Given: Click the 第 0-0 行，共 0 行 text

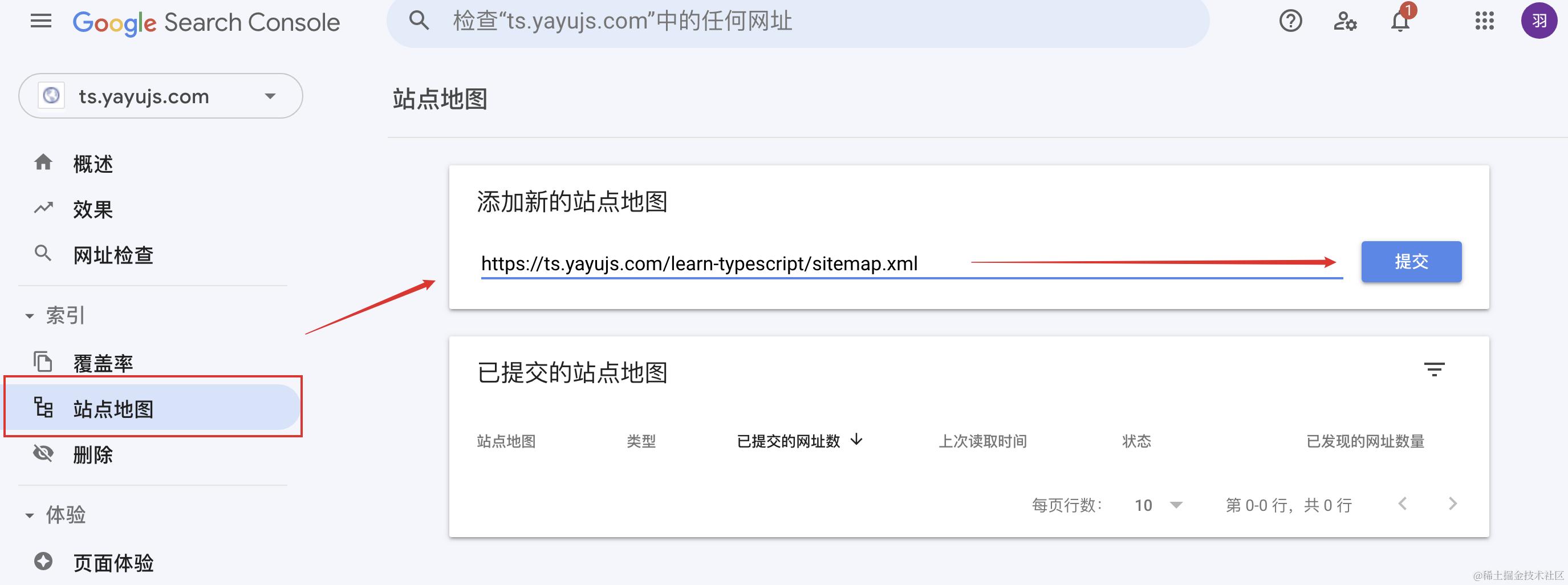Looking at the screenshot, I should tap(1289, 505).
